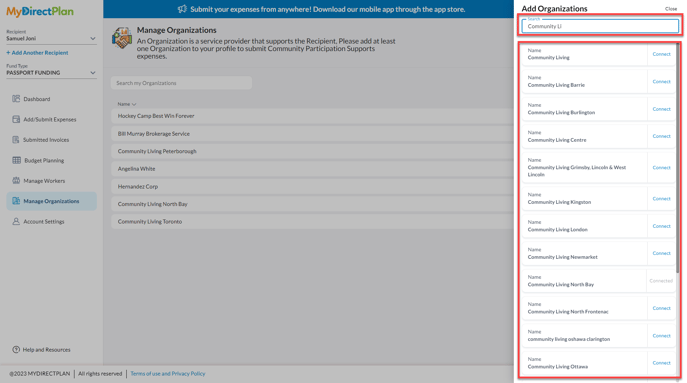Image resolution: width=687 pixels, height=383 pixels.
Task: Sort organizations by the Name column chevron
Action: pos(134,104)
